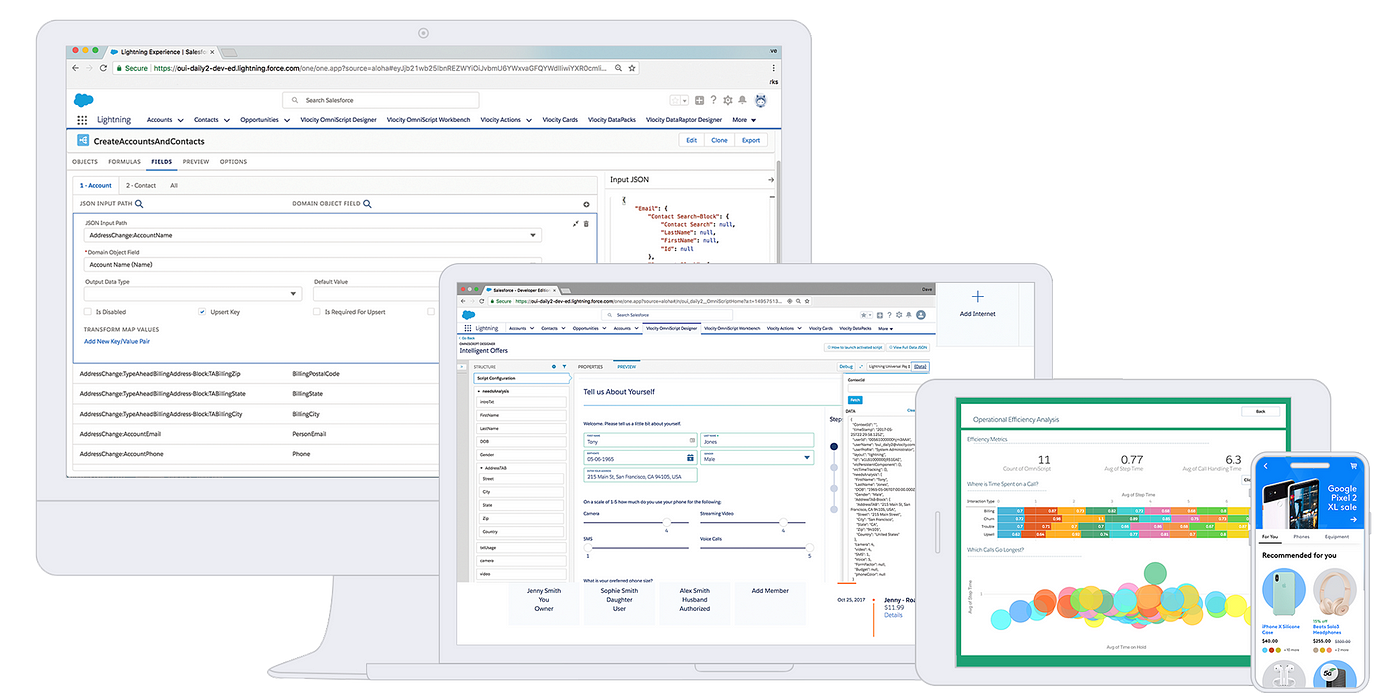Open the Chrome three-dot menu in Lightning Experience browser
Viewport: 1400px width, 700px height.
(x=774, y=68)
